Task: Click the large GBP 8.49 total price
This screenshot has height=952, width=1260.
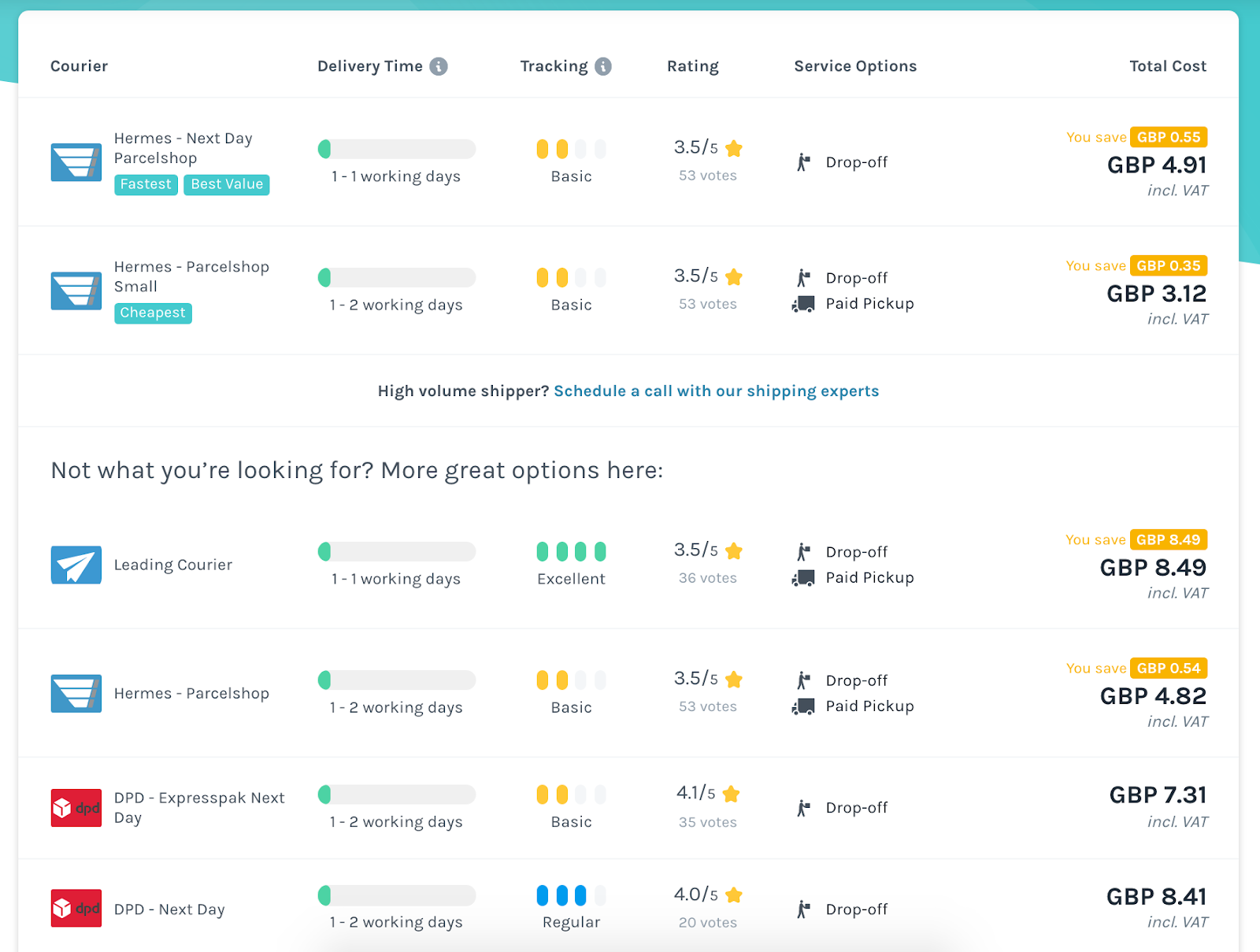Action: pos(1154,568)
